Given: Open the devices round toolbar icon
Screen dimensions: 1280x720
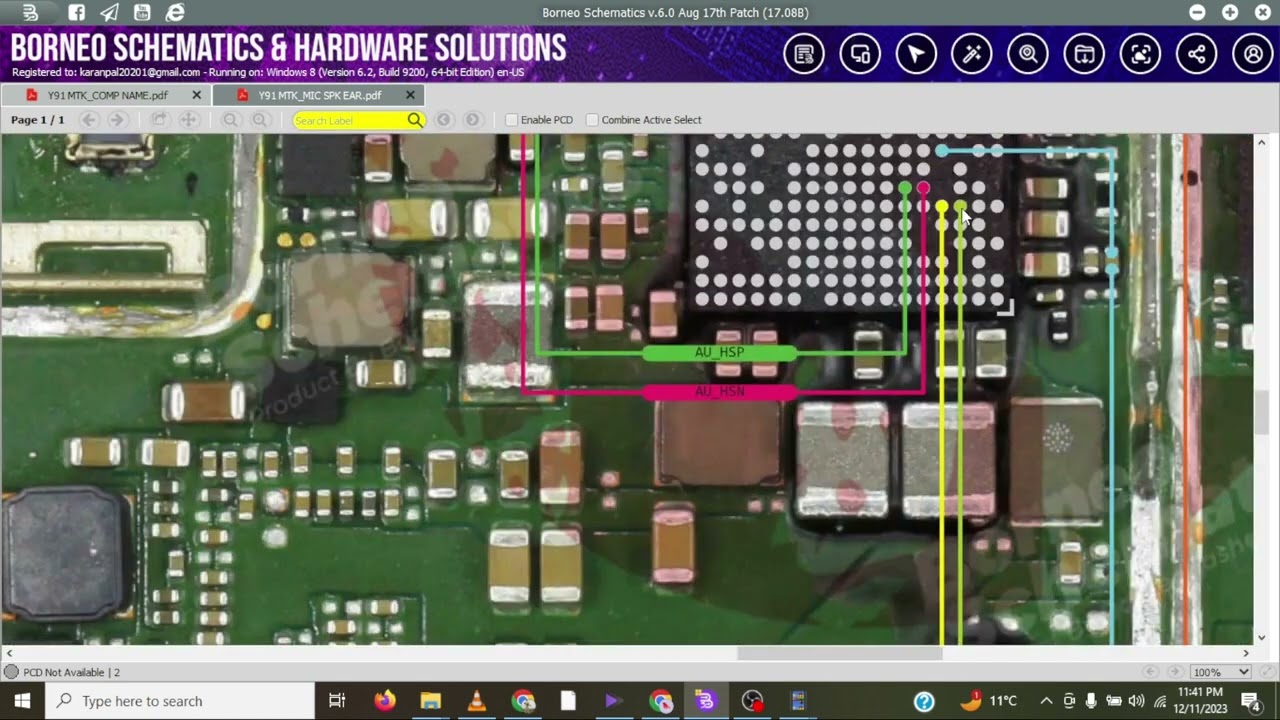Looking at the screenshot, I should click(x=860, y=54).
